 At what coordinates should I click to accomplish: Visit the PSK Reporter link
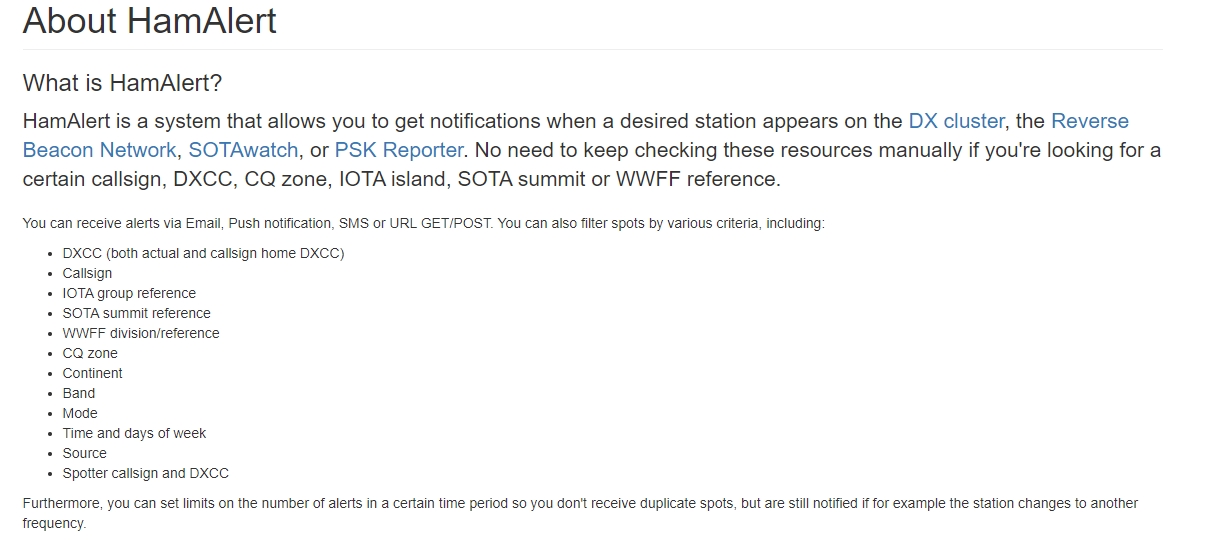pyautogui.click(x=399, y=150)
